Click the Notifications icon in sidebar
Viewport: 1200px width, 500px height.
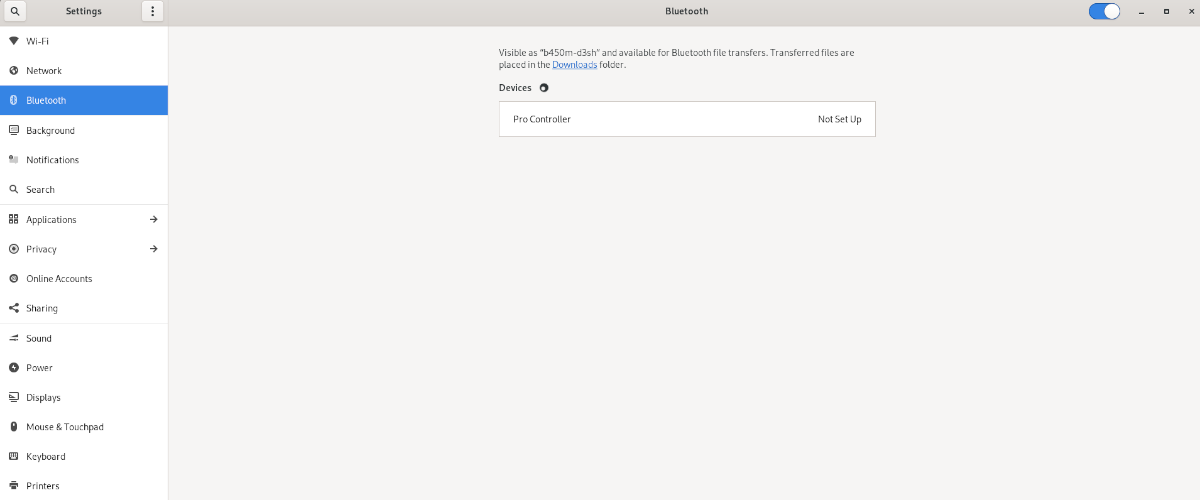pos(14,160)
